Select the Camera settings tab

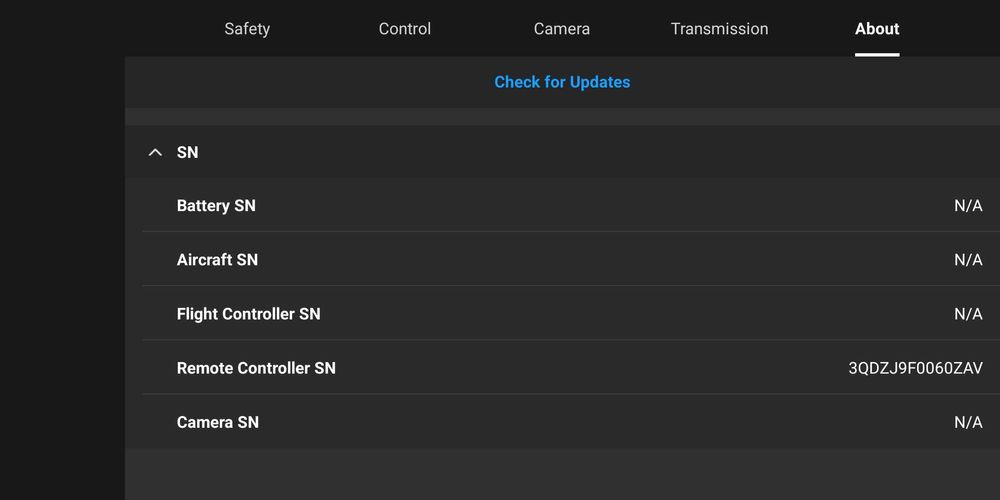coord(562,29)
